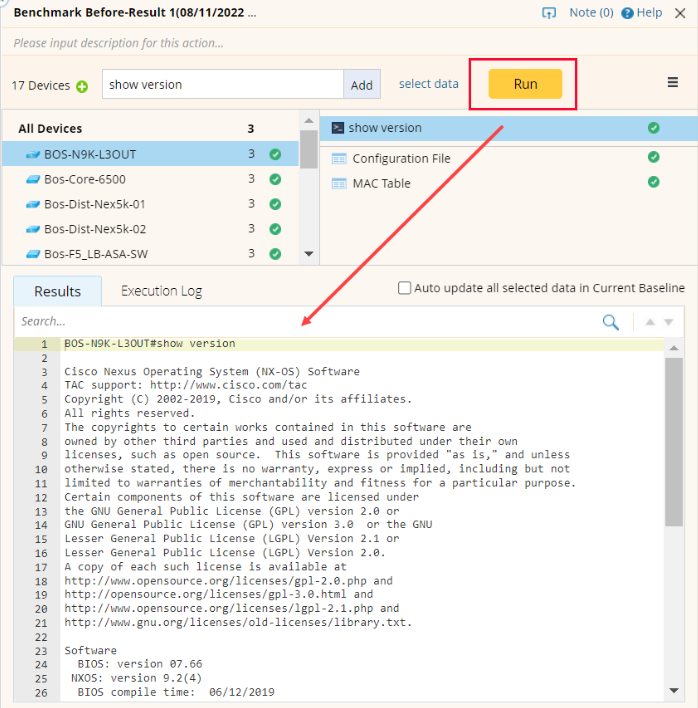Select the Configuration File data row
698x708 pixels.
pos(509,158)
